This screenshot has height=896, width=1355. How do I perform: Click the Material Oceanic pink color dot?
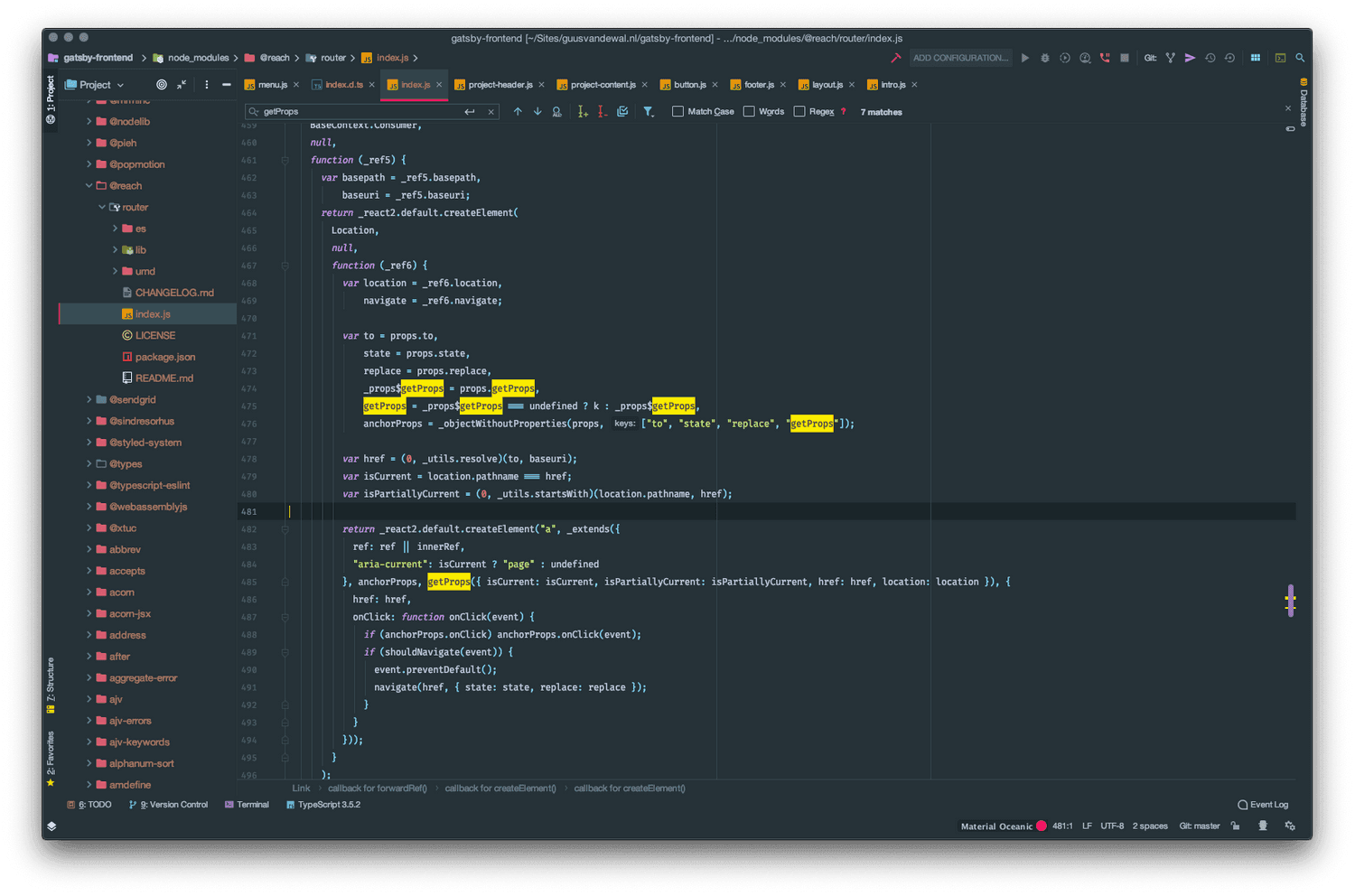tap(1041, 826)
